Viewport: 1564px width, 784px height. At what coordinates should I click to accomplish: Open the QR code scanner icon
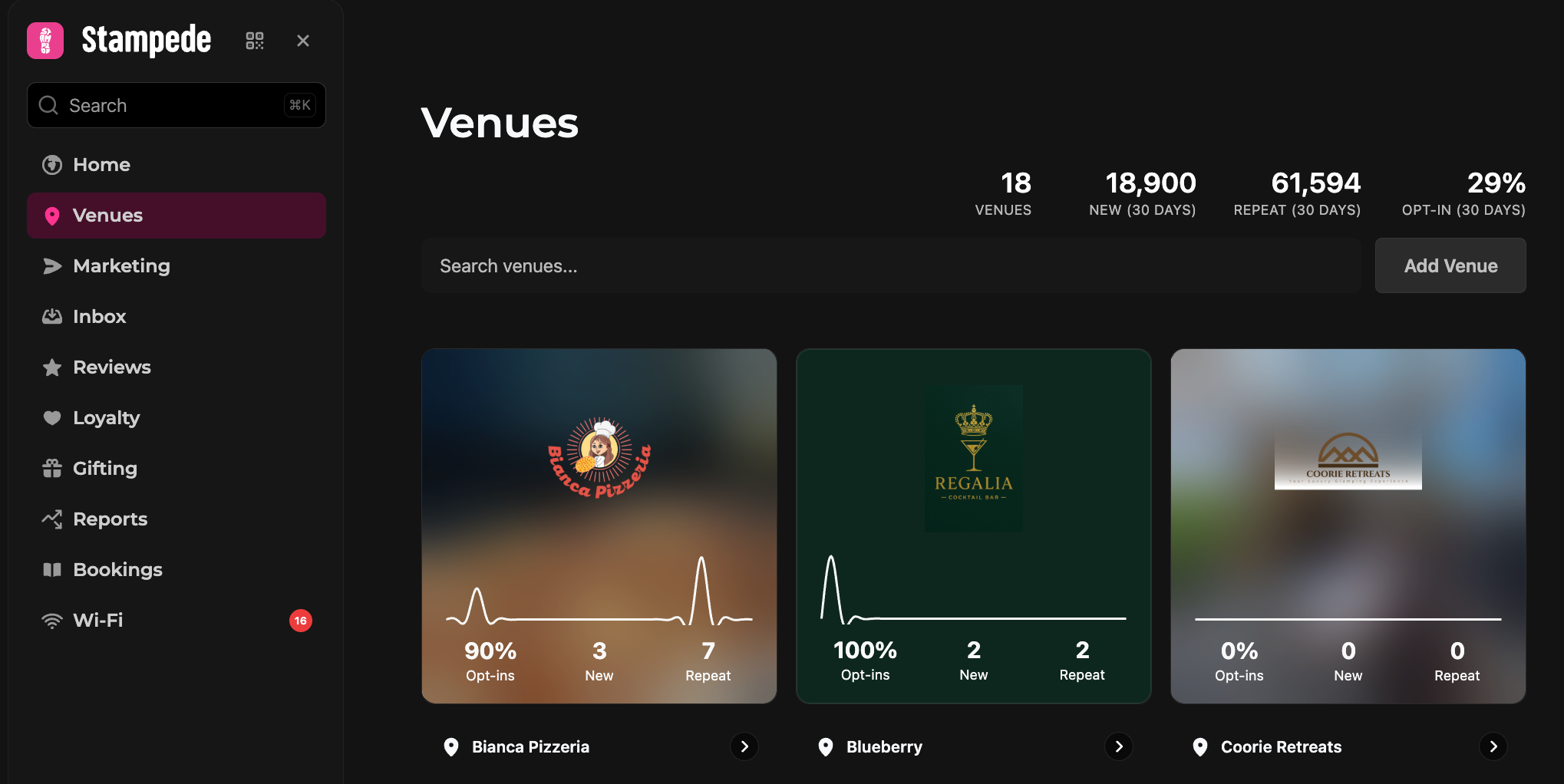coord(255,41)
